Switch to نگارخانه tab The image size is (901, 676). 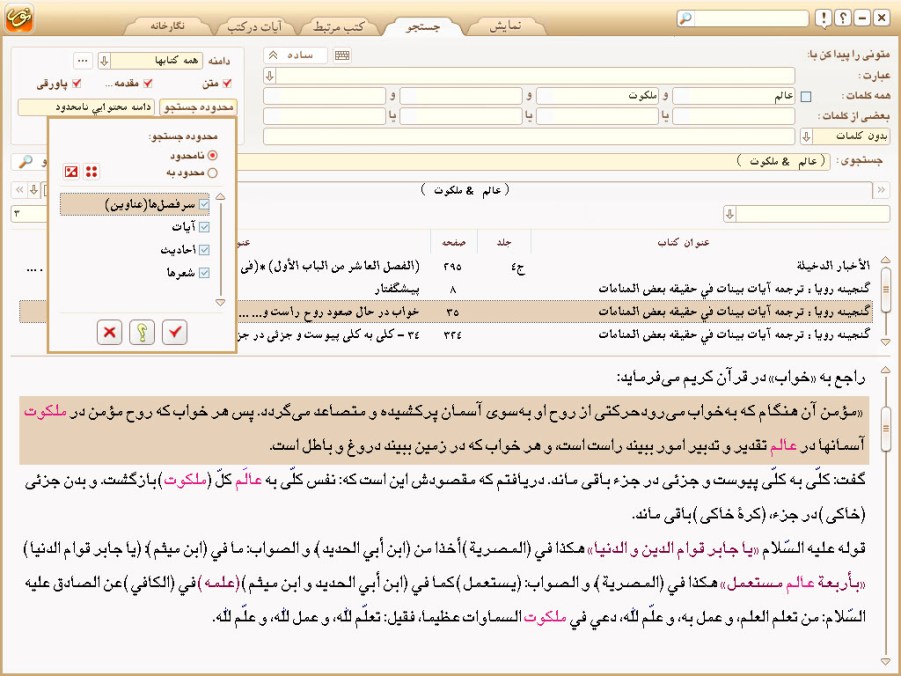tap(167, 26)
